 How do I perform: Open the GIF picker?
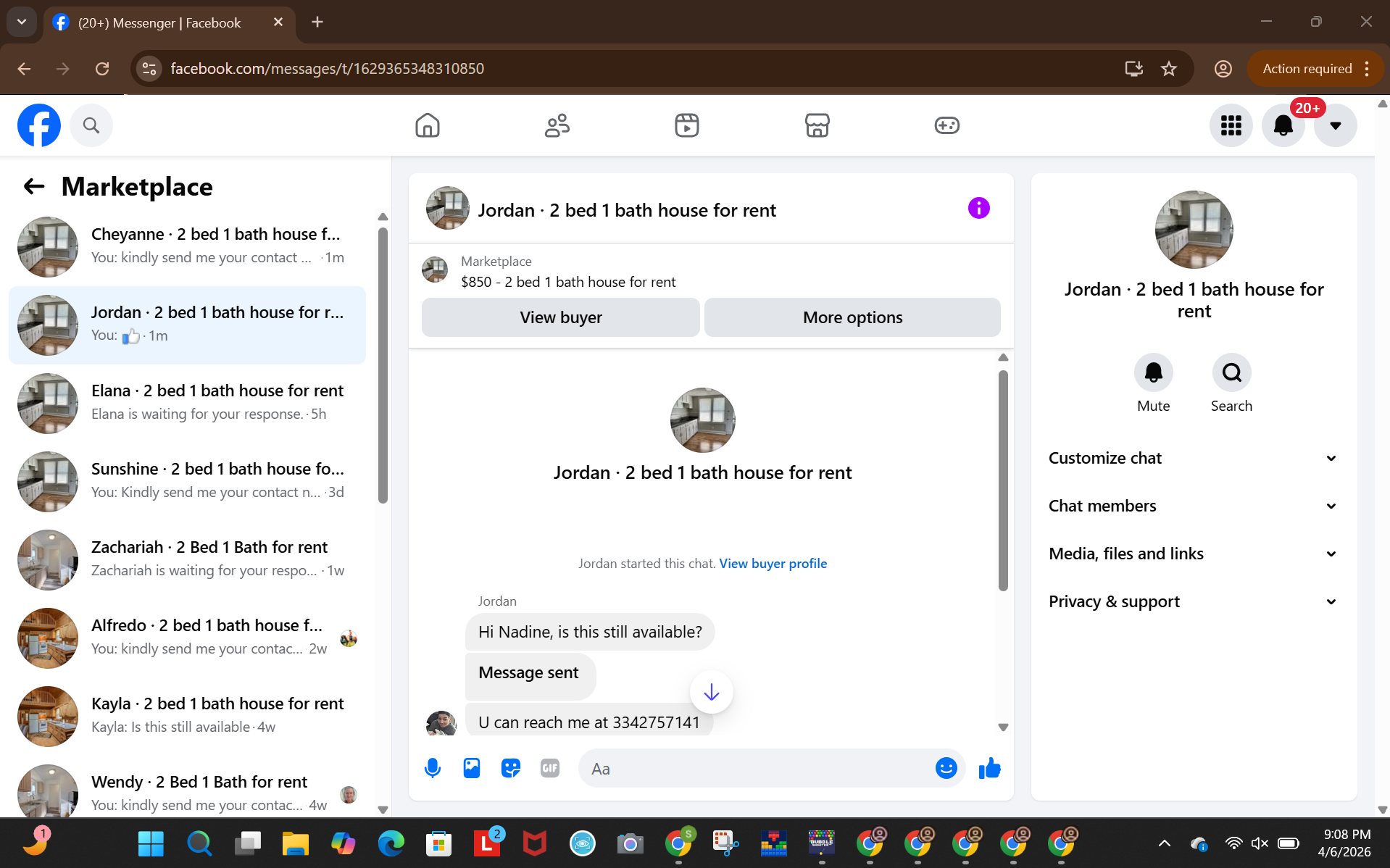550,768
